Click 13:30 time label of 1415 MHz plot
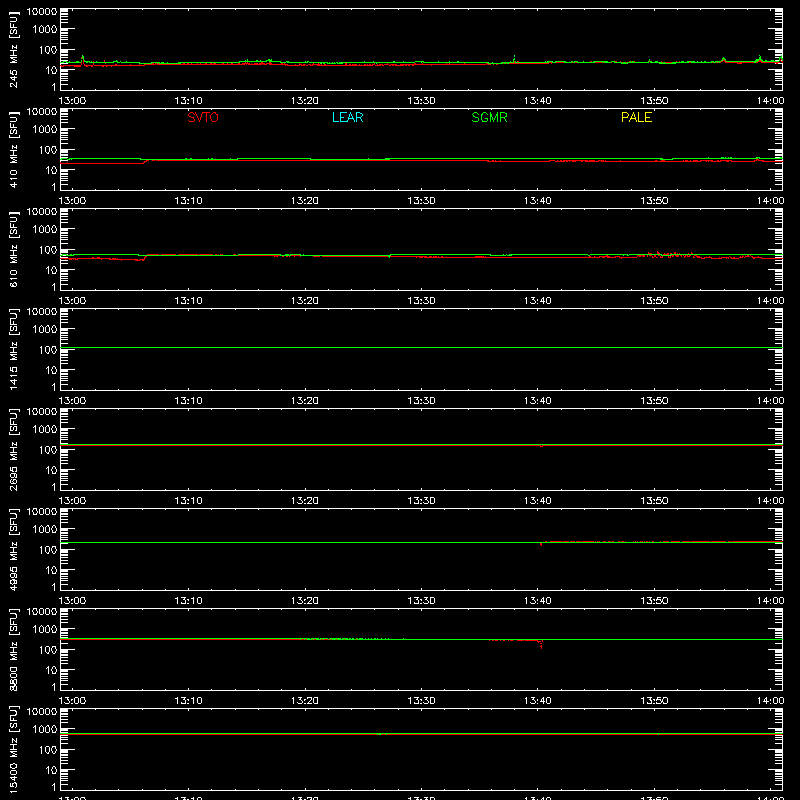 (421, 401)
